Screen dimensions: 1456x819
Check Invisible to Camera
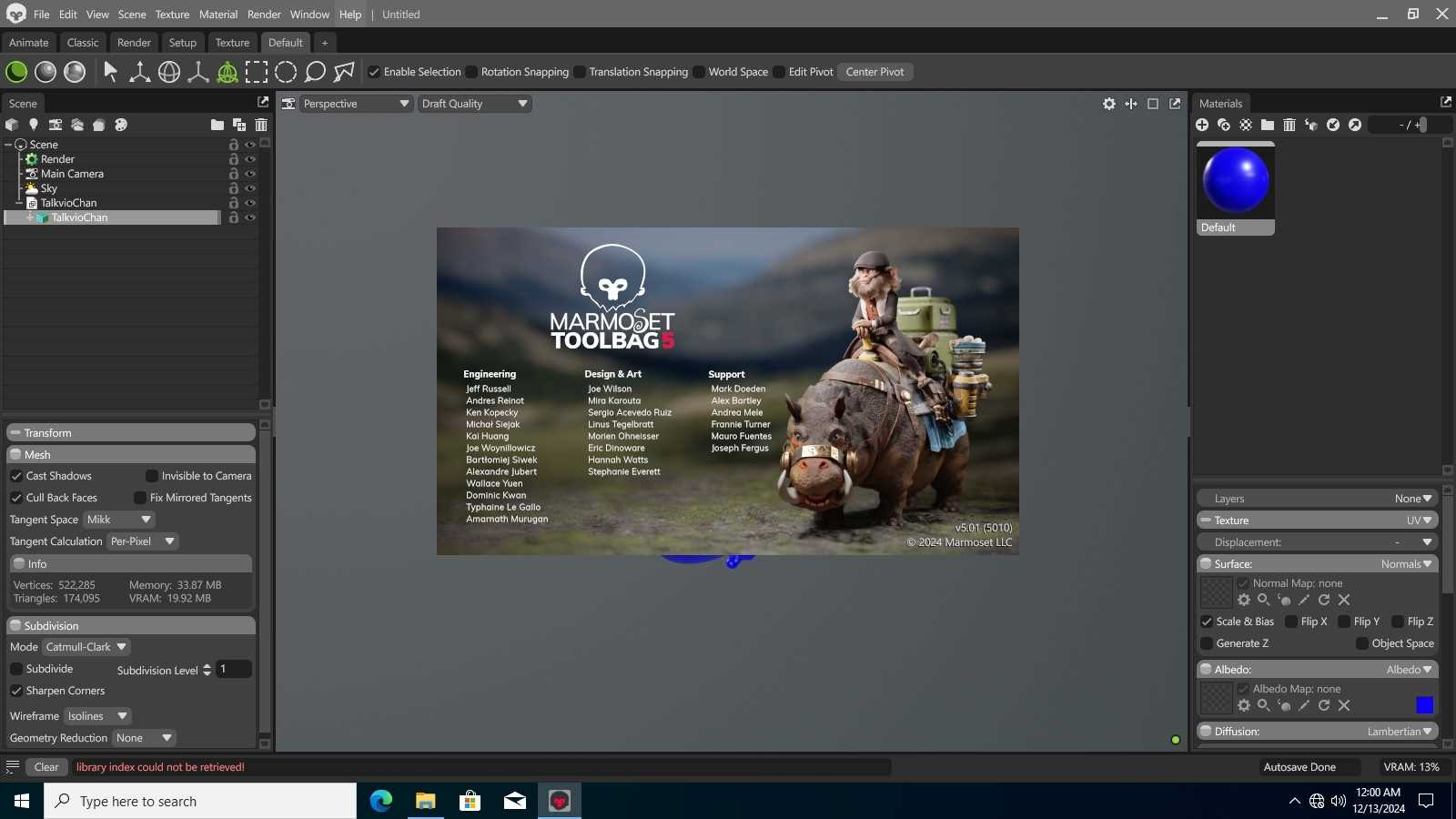click(152, 476)
